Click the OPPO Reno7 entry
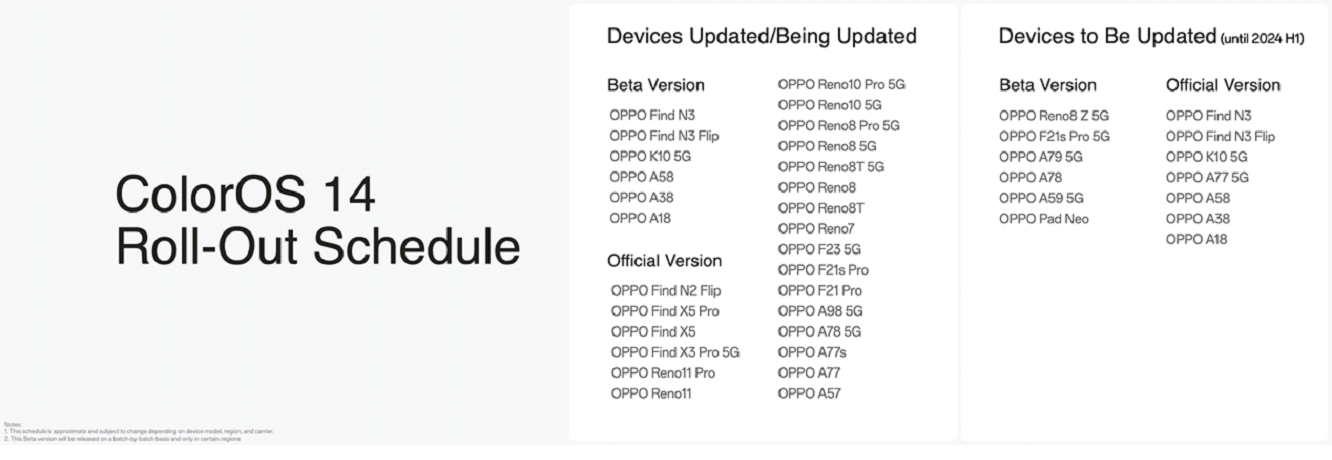Viewport: 1332px width, 460px height. click(x=816, y=229)
